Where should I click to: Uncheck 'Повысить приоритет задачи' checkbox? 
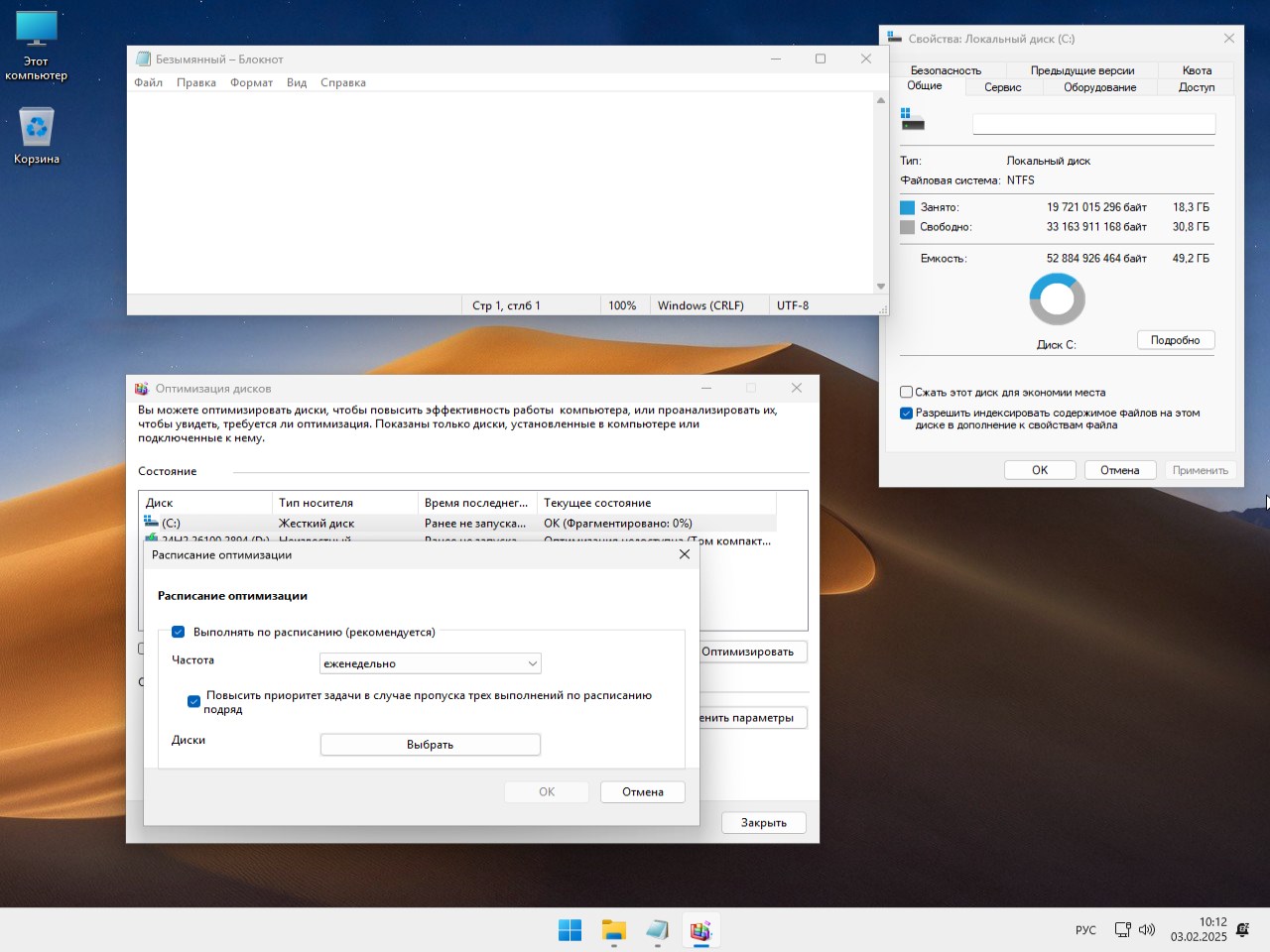point(194,701)
